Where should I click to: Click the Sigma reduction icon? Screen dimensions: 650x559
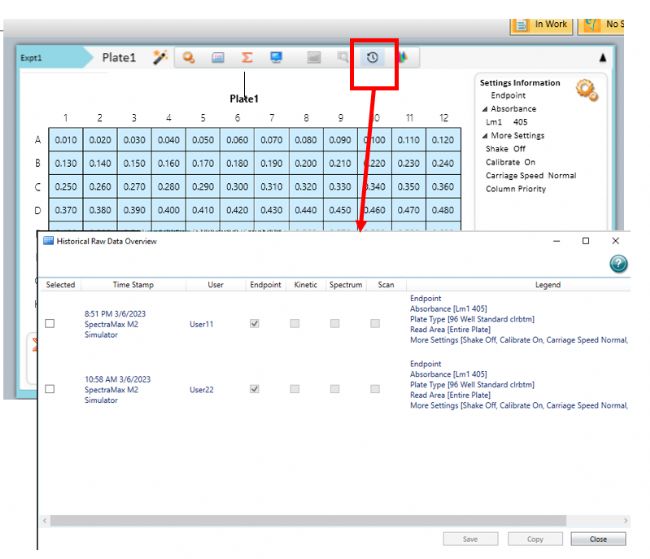[x=246, y=58]
